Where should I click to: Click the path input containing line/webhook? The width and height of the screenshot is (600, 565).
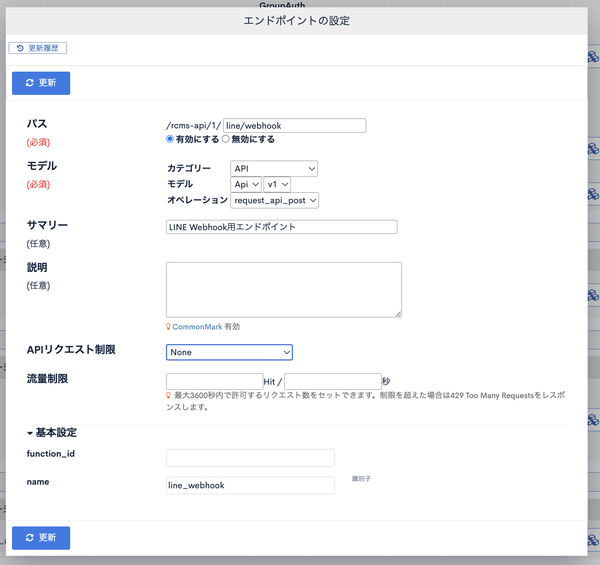(295, 125)
